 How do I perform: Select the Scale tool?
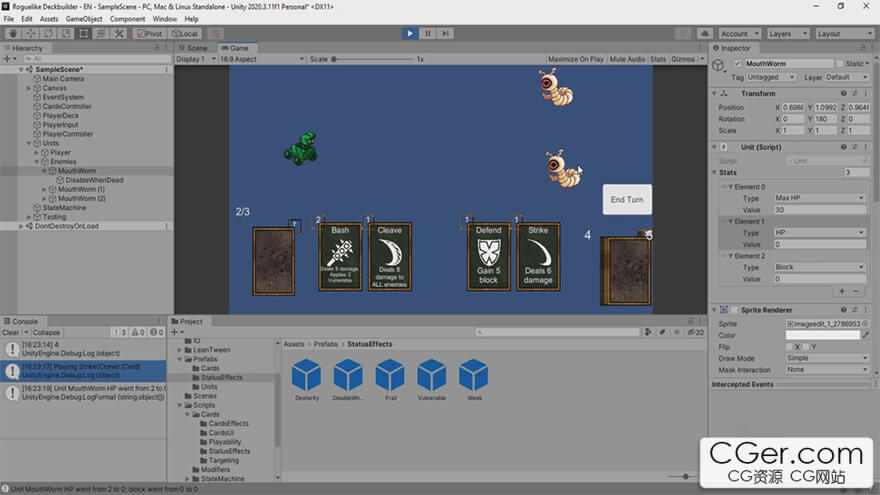click(66, 34)
